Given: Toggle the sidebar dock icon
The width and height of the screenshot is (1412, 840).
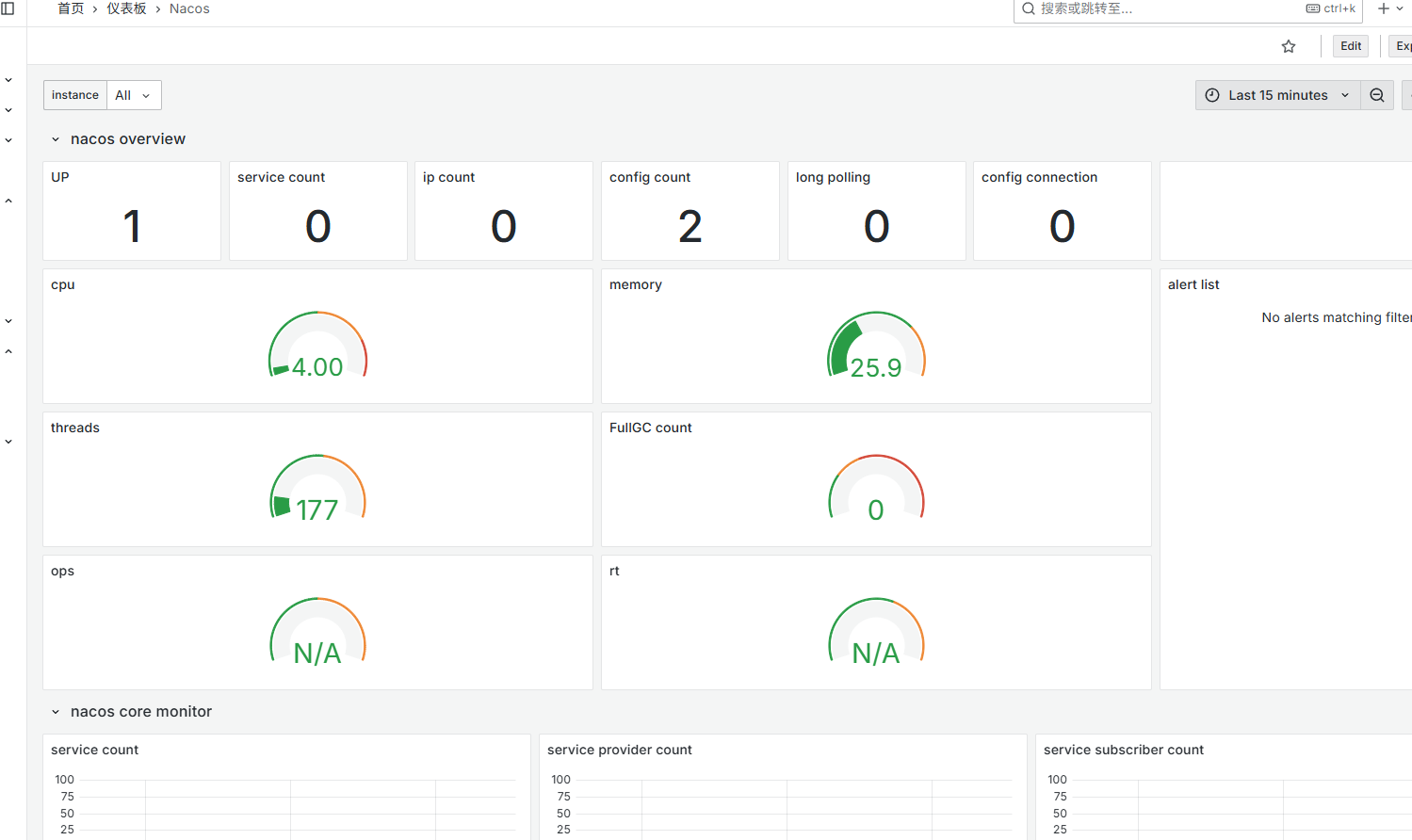Looking at the screenshot, I should 8,8.
